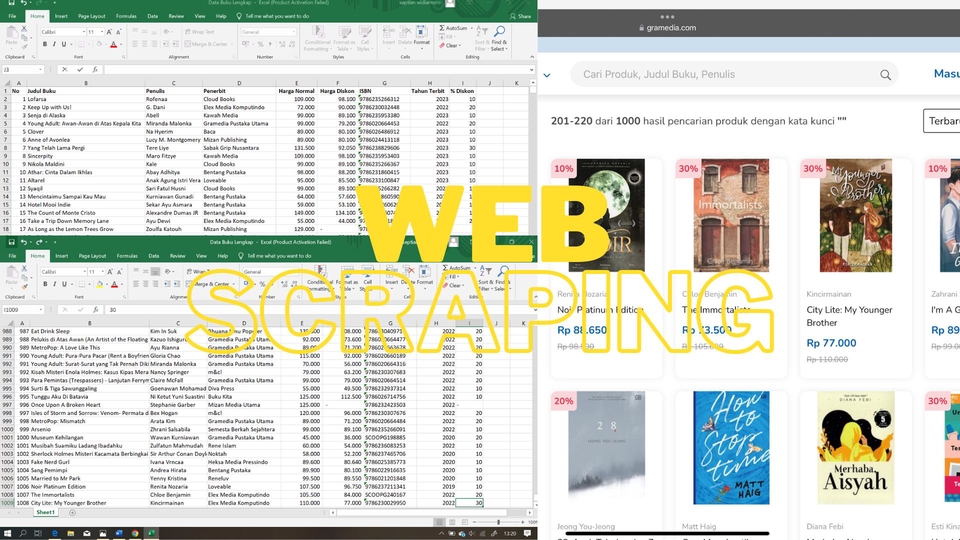
Task: Open Cell Styles gallery in upper Excel window
Action: point(364,39)
